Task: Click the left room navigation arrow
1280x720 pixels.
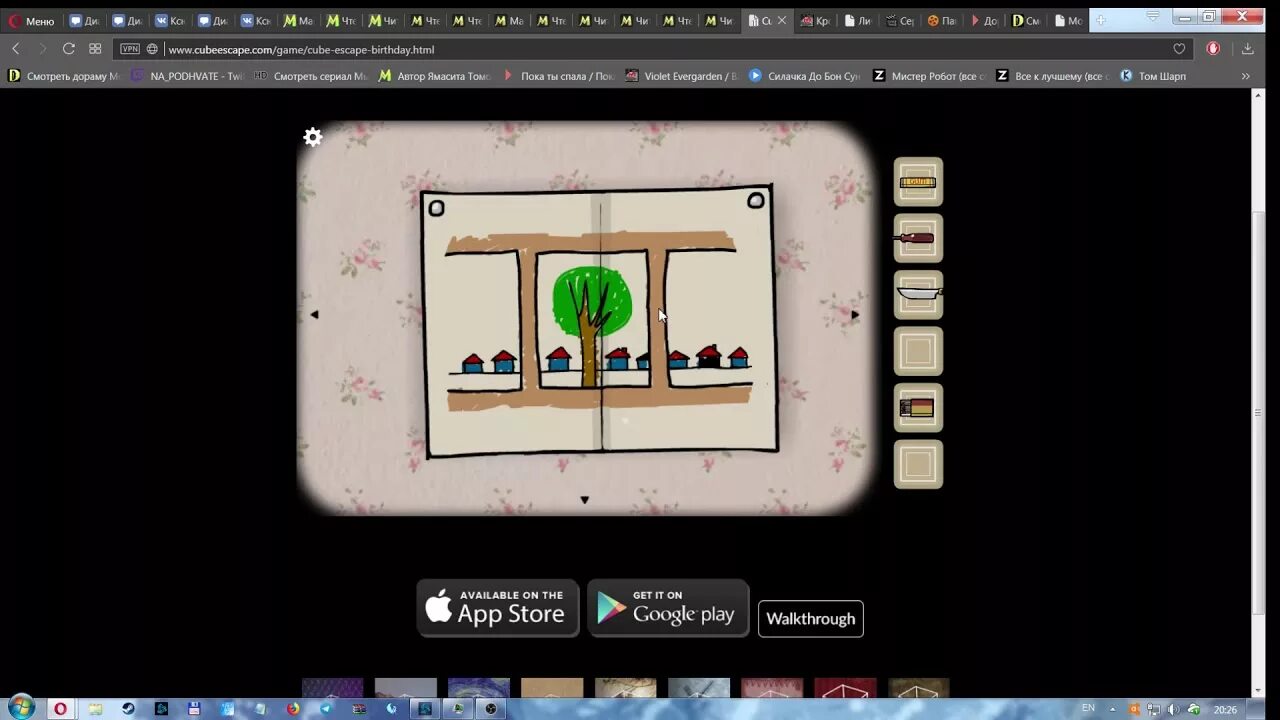Action: pos(314,314)
